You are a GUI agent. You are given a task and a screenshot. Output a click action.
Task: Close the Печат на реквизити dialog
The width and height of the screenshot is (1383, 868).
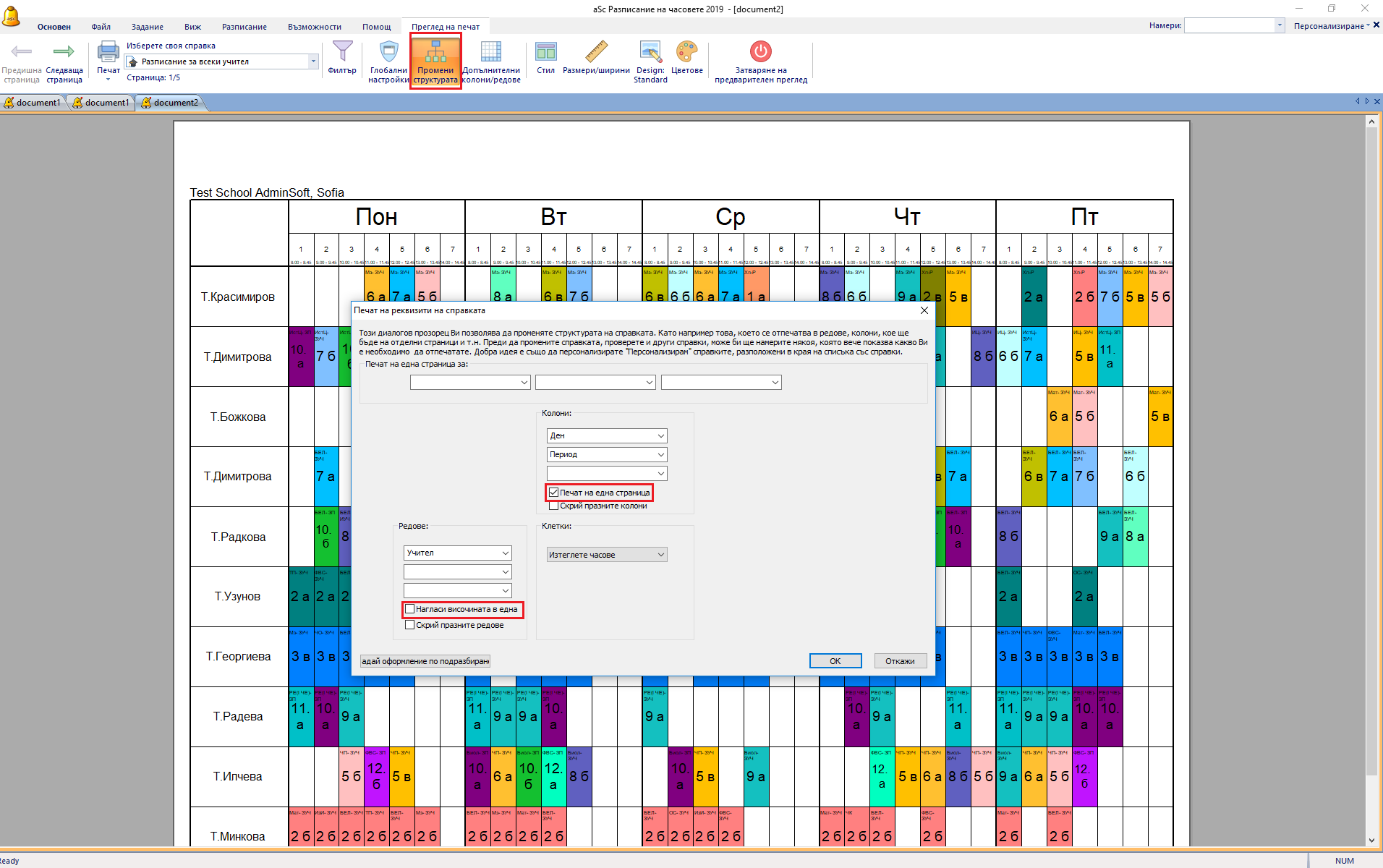tap(924, 310)
